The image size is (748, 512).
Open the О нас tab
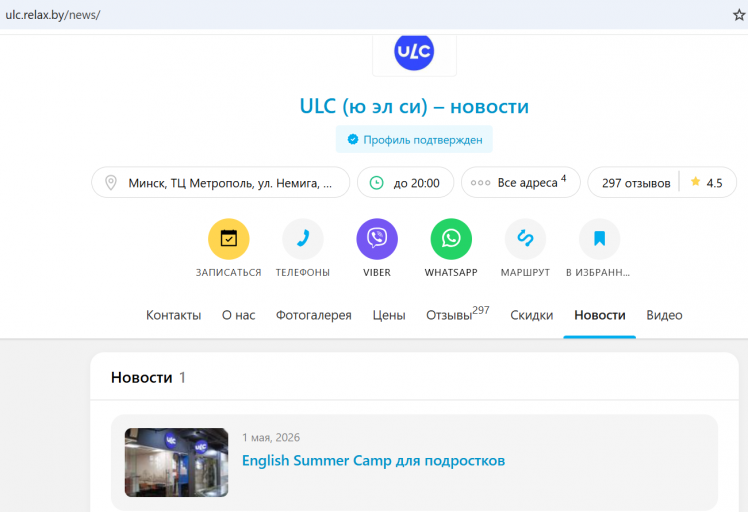pyautogui.click(x=239, y=315)
